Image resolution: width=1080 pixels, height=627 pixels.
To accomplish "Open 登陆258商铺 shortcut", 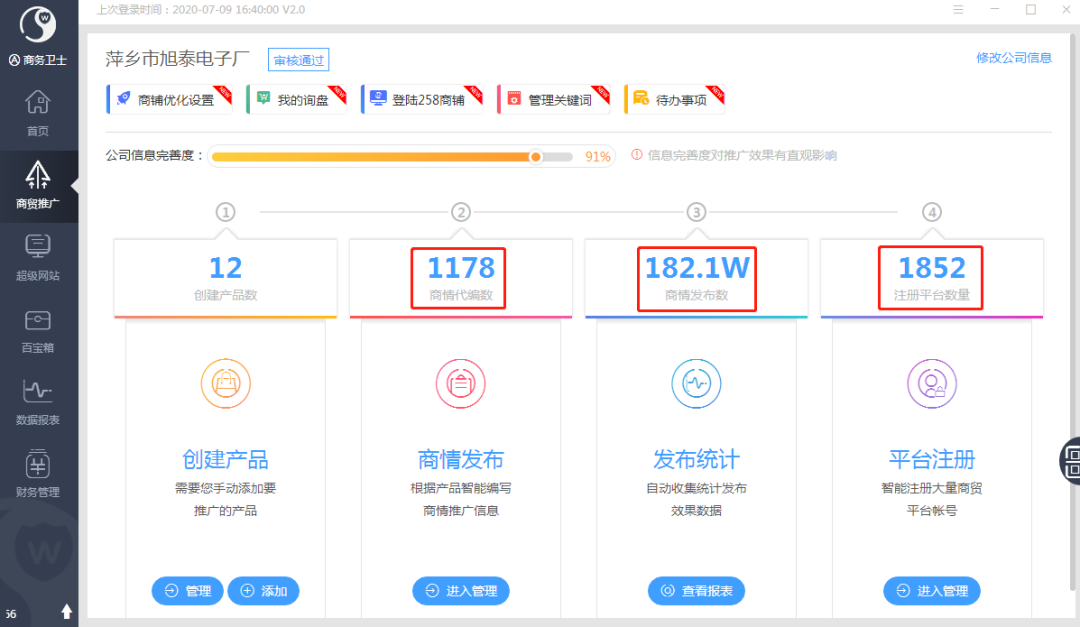I will tap(422, 99).
